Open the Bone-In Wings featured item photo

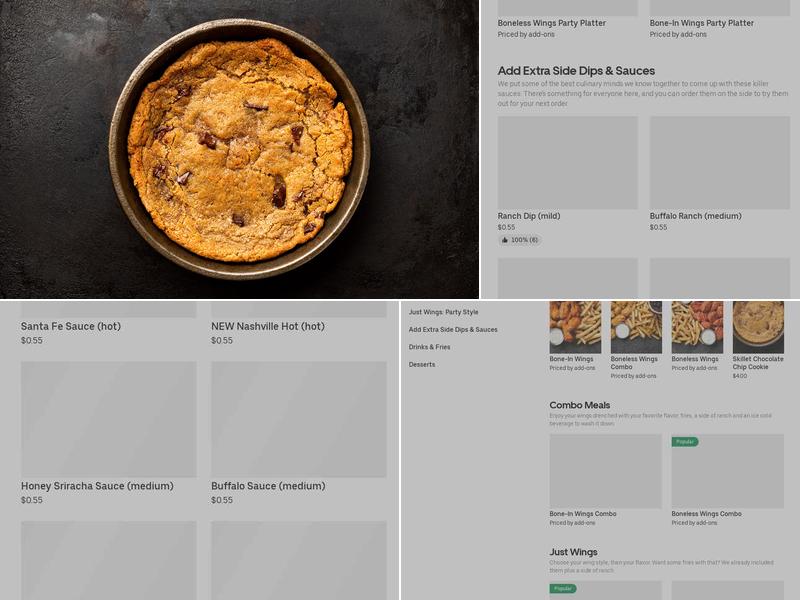[575, 327]
